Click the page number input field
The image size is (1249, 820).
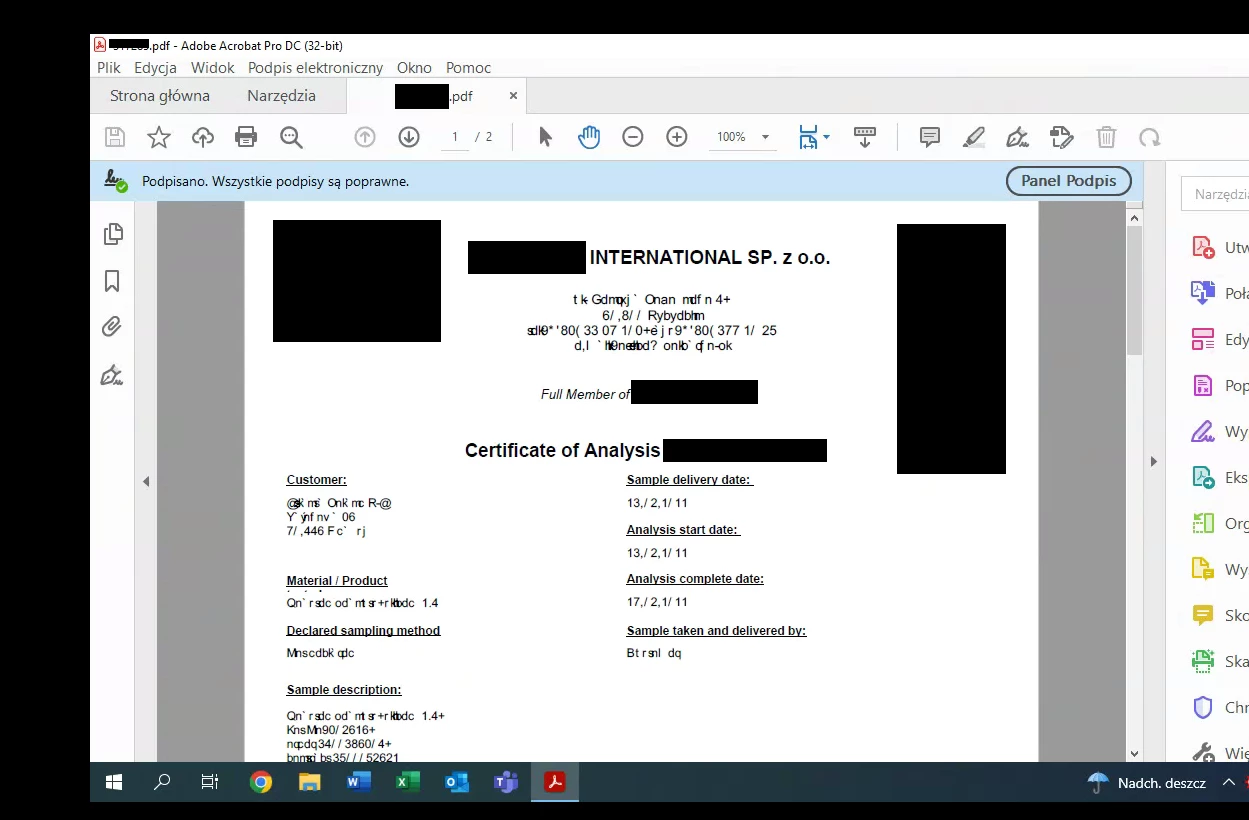tap(455, 137)
